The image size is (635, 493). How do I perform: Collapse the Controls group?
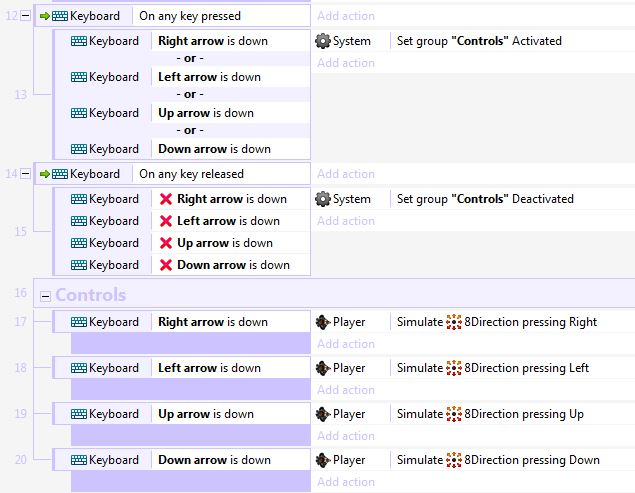pyautogui.click(x=45, y=297)
